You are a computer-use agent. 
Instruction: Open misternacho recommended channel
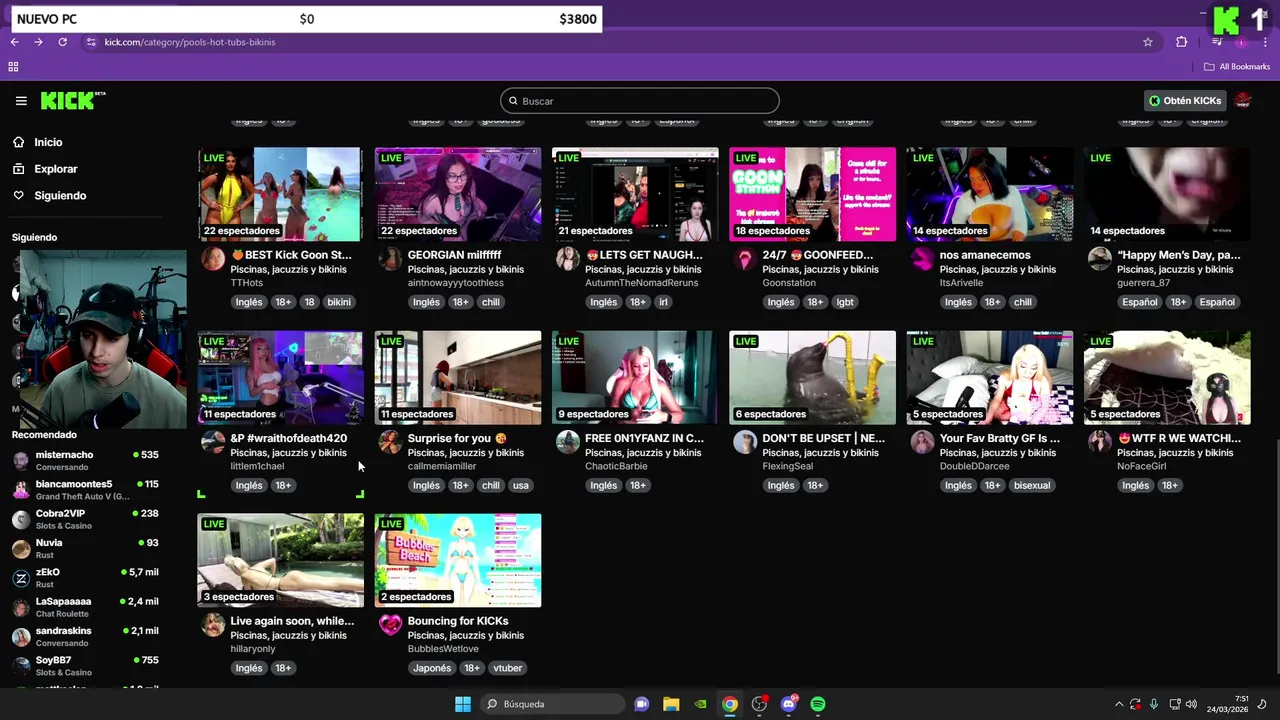click(x=85, y=461)
